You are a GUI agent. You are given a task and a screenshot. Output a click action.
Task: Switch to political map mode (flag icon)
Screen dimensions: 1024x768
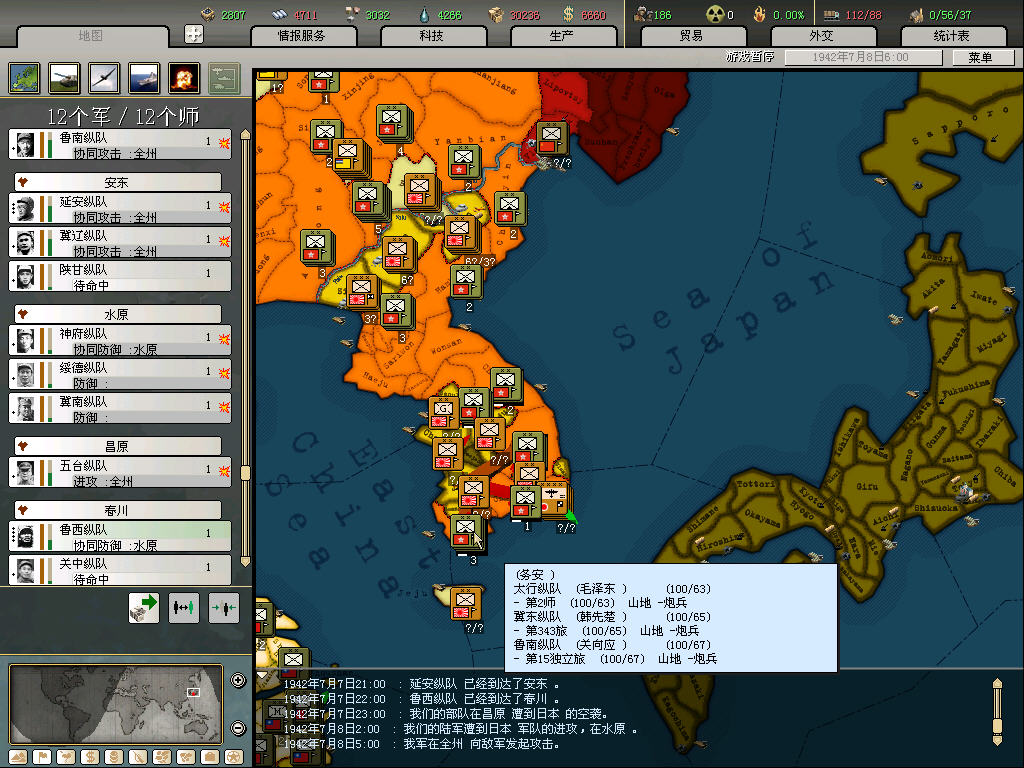(42, 758)
